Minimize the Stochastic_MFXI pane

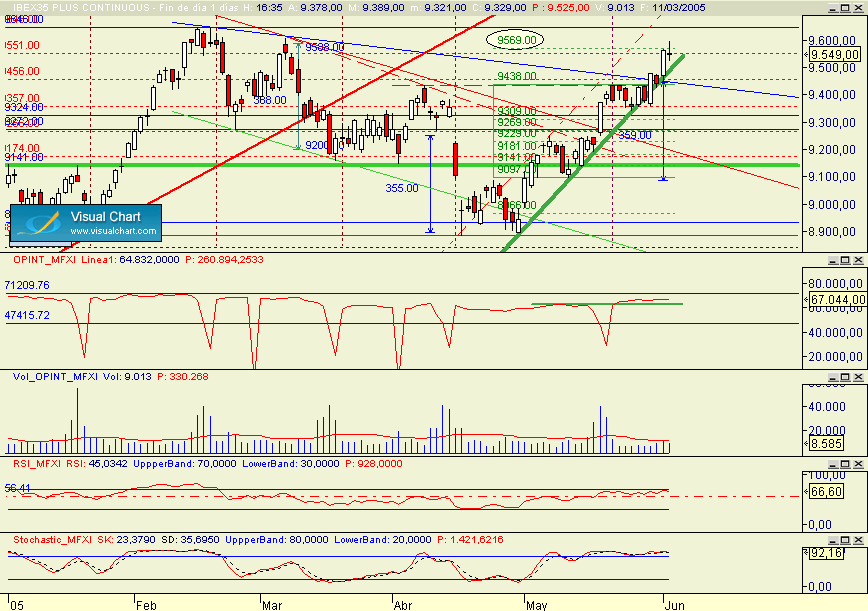click(x=833, y=540)
